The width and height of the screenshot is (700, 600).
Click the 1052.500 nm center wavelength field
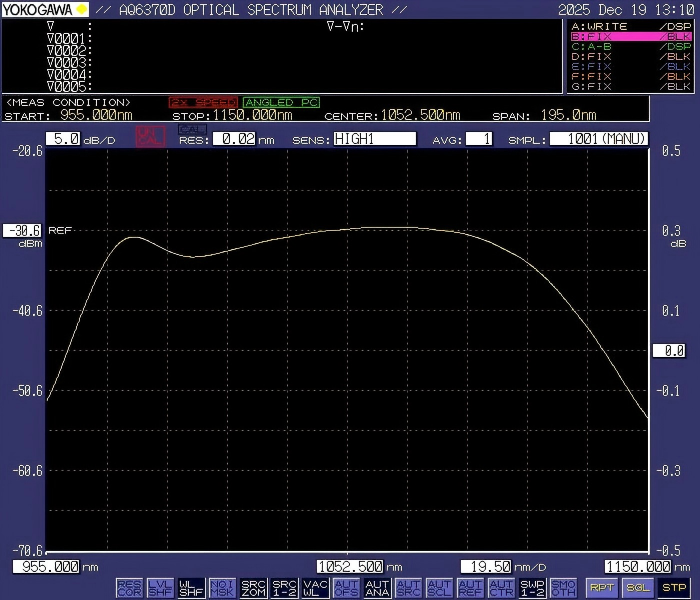tap(349, 566)
